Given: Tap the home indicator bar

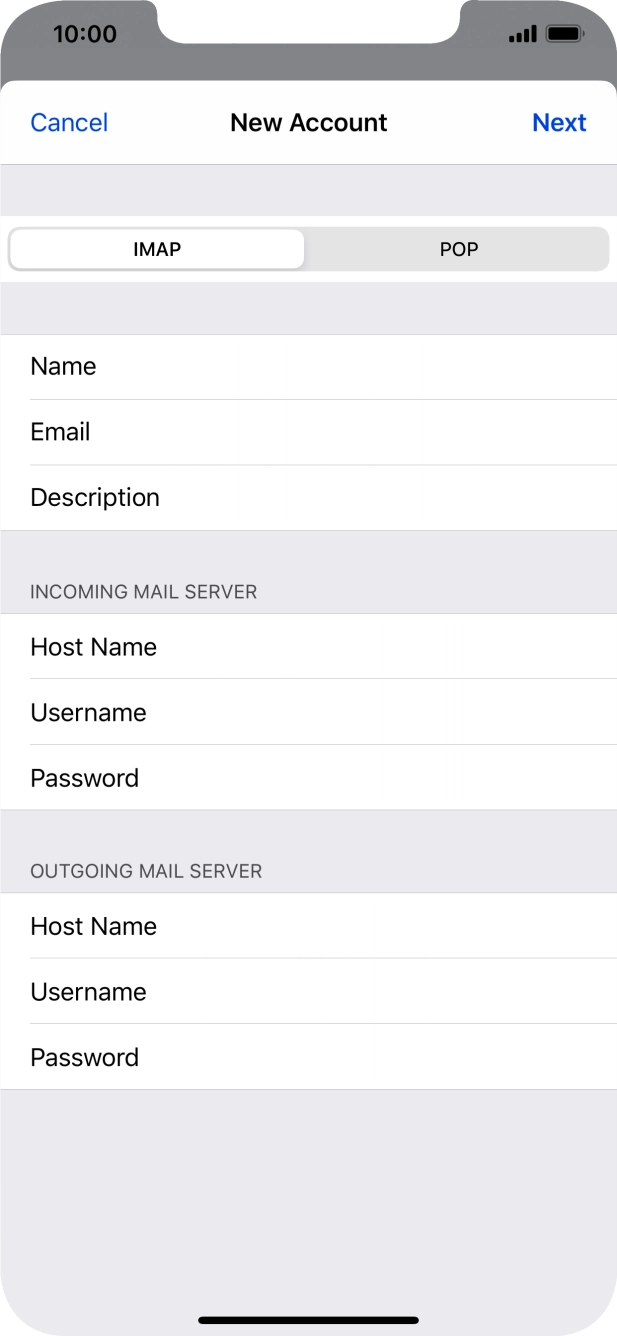Looking at the screenshot, I should (308, 1320).
